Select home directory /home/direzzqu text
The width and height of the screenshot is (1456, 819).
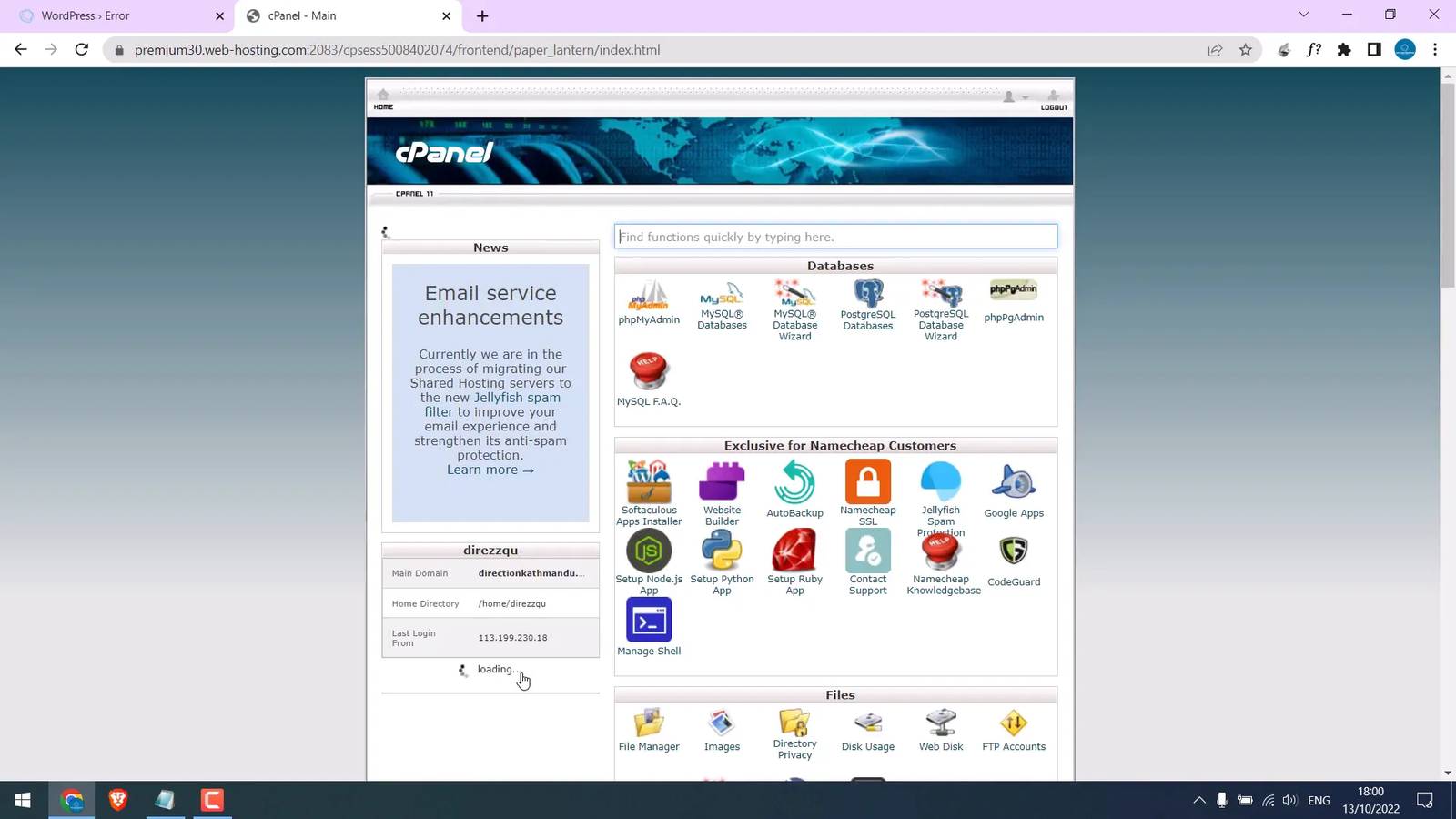(512, 603)
